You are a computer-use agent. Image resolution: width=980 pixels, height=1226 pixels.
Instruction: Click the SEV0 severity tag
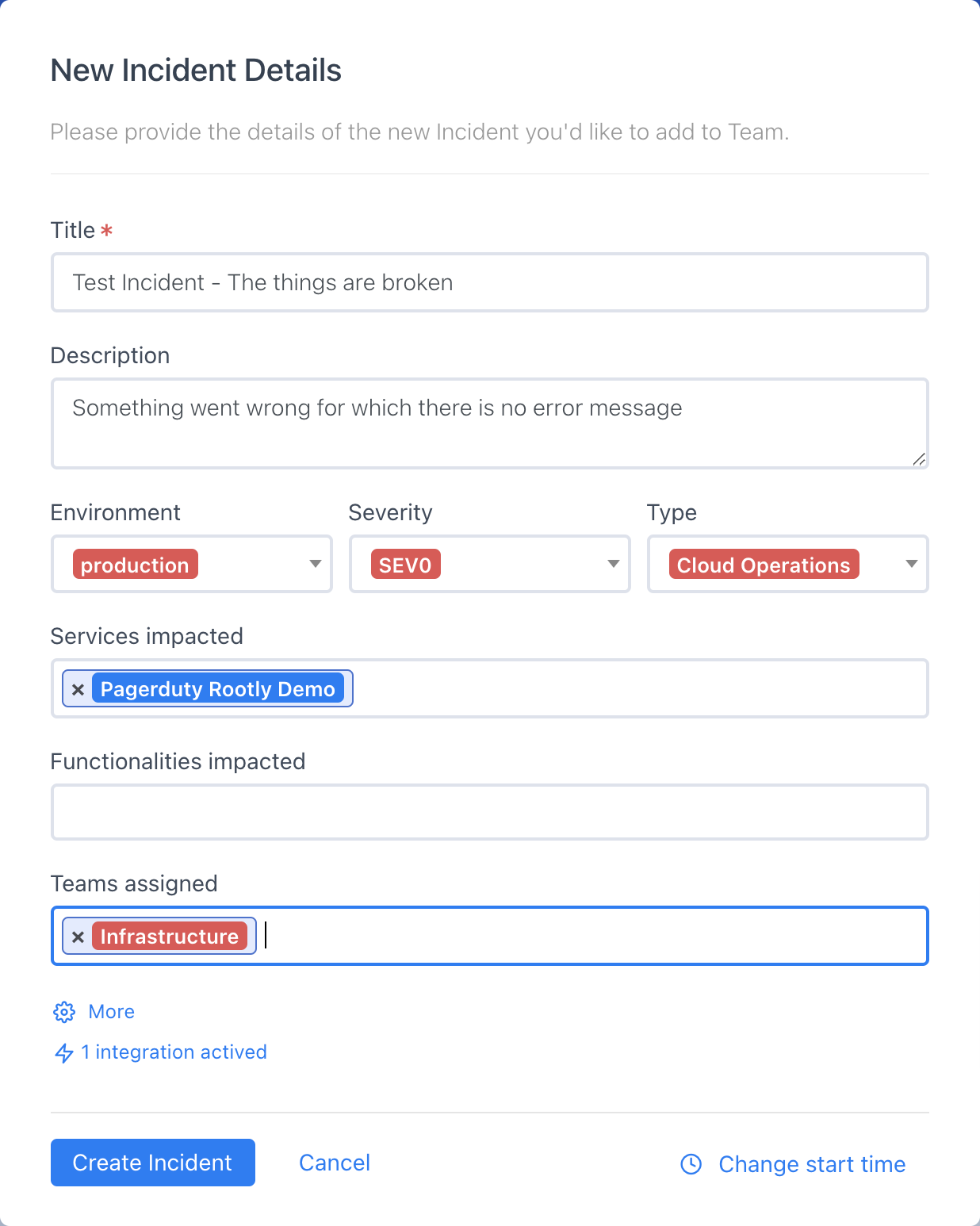pyautogui.click(x=405, y=565)
